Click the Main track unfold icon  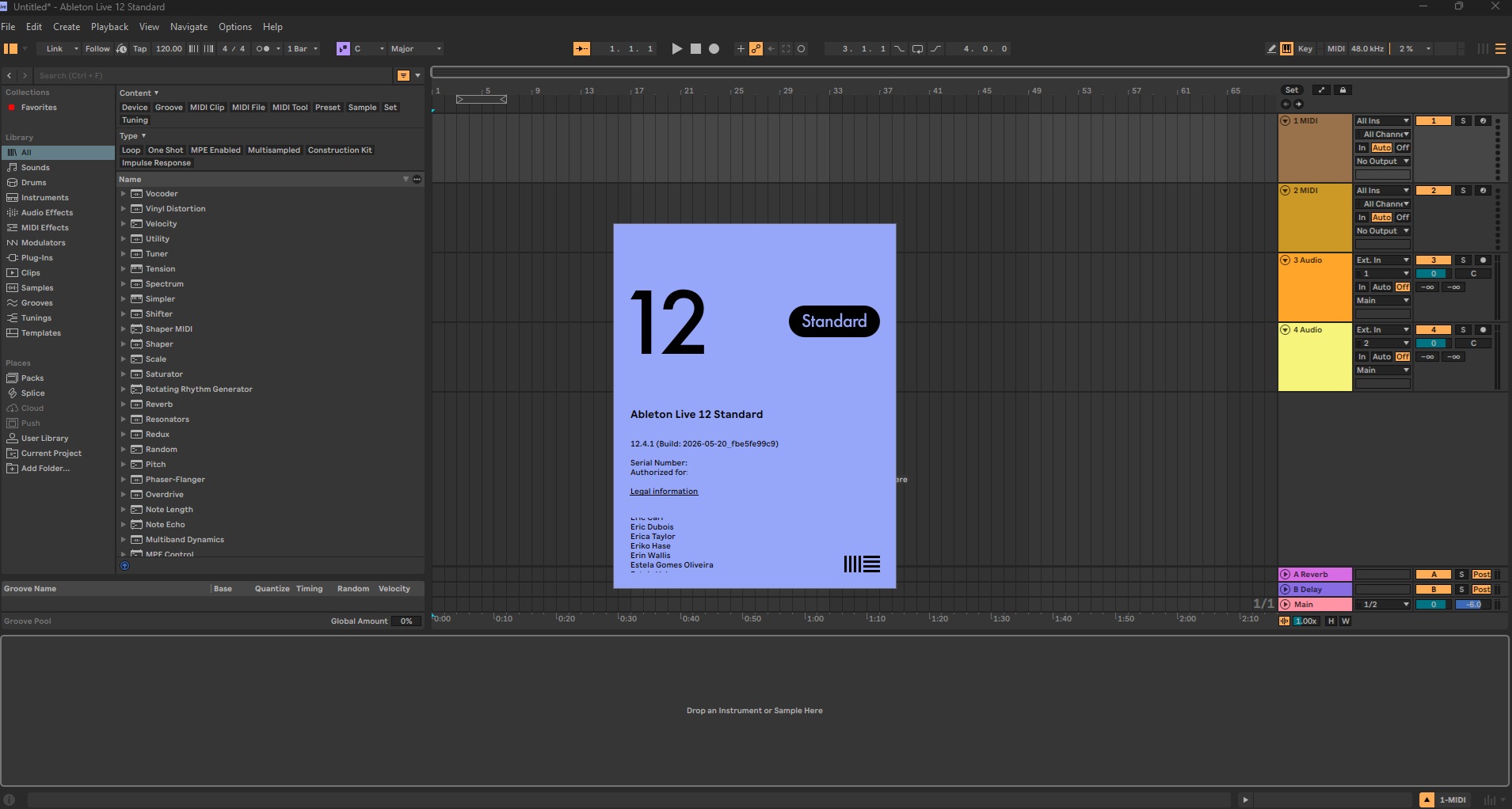coord(1285,605)
